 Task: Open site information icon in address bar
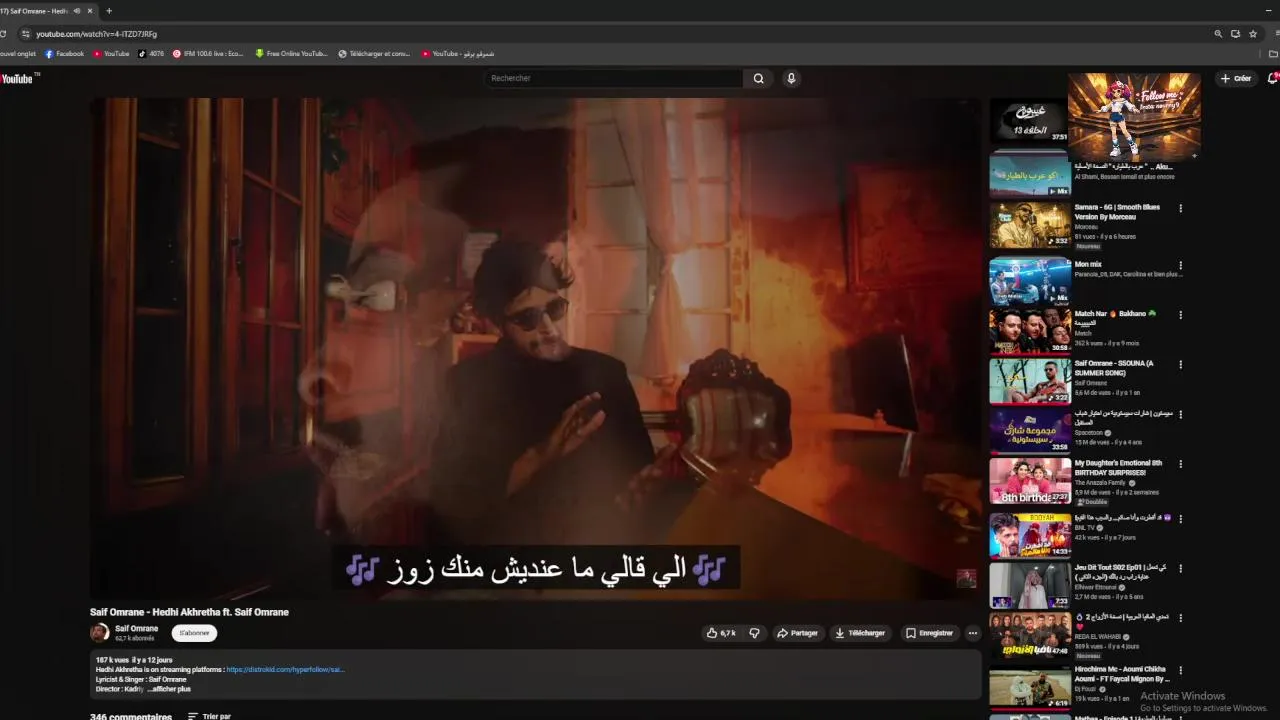coord(27,34)
